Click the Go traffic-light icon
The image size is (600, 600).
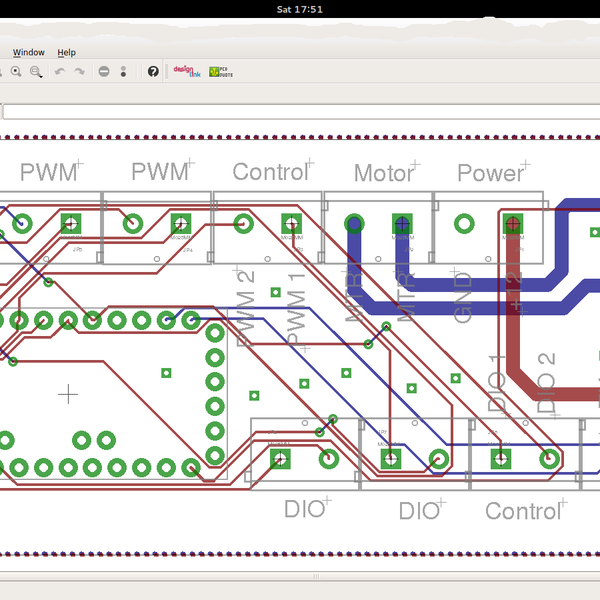(123, 72)
